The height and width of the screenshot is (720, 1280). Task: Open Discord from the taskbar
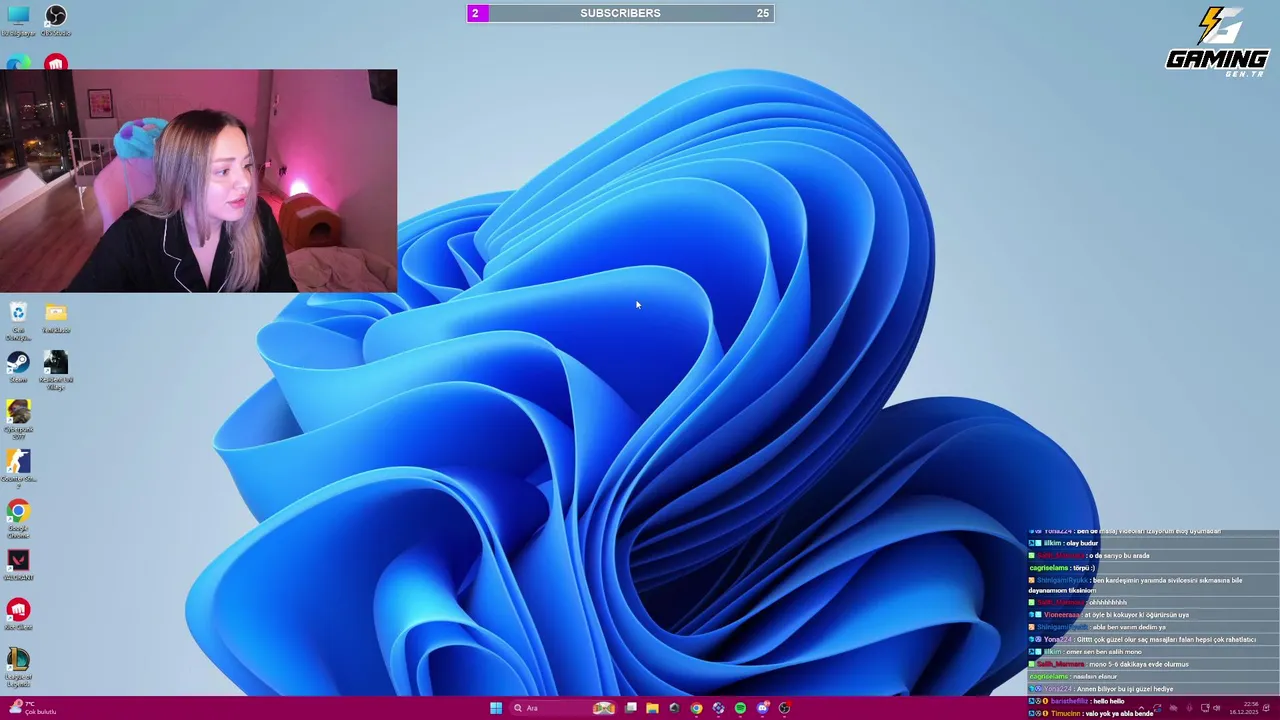pos(762,708)
